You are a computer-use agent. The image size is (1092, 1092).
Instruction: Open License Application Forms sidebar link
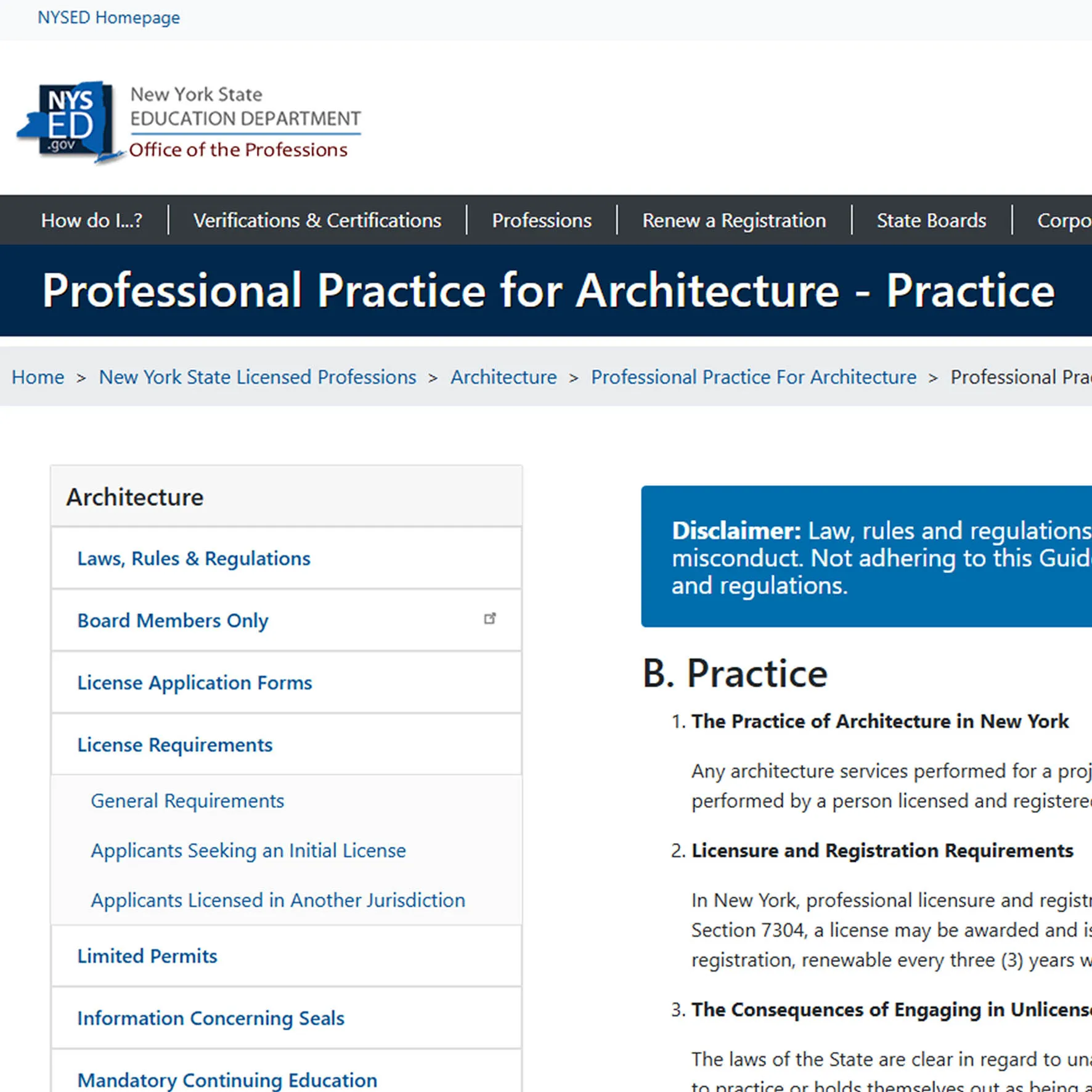tap(287, 683)
